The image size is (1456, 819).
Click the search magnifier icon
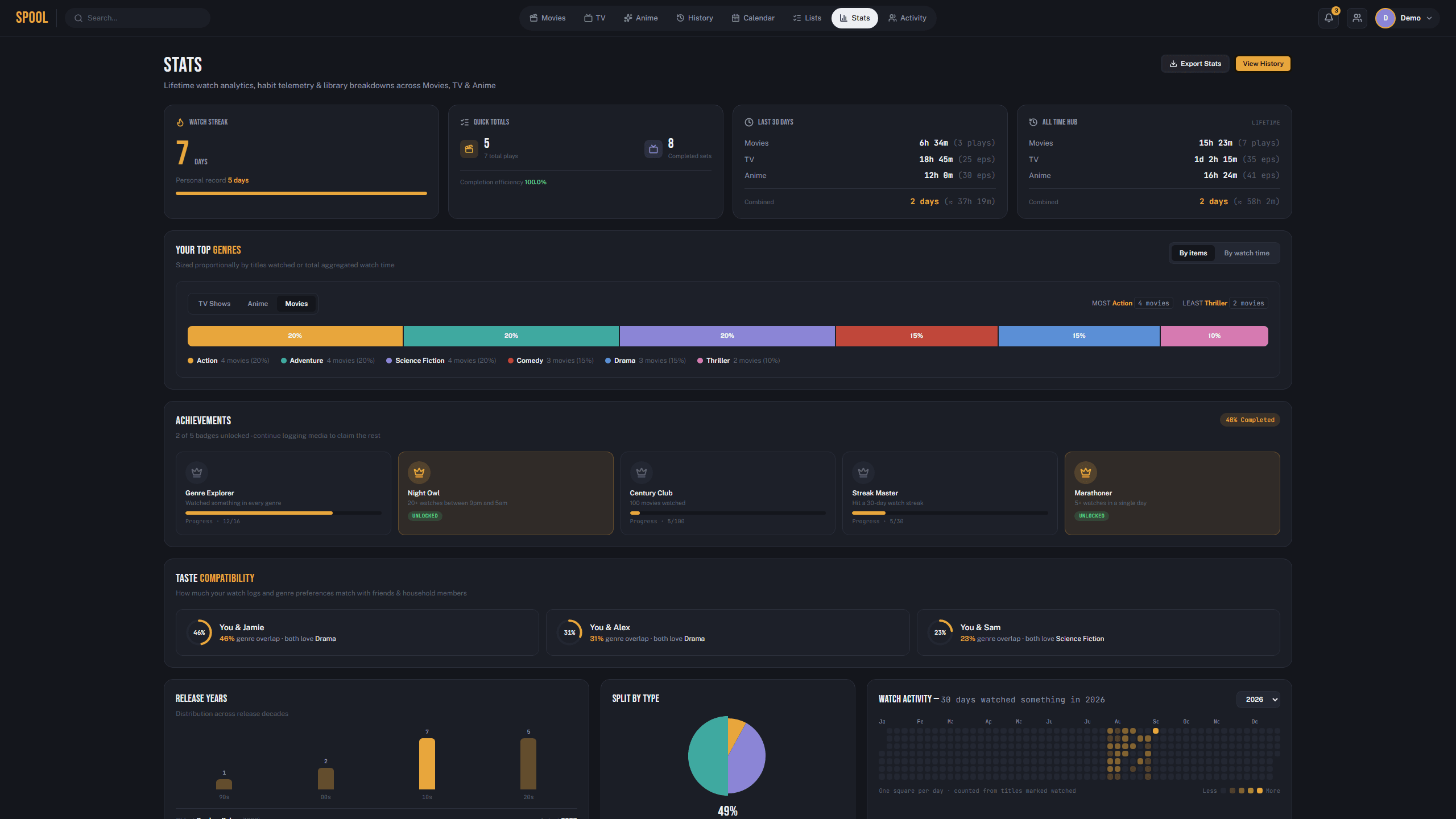(78, 18)
